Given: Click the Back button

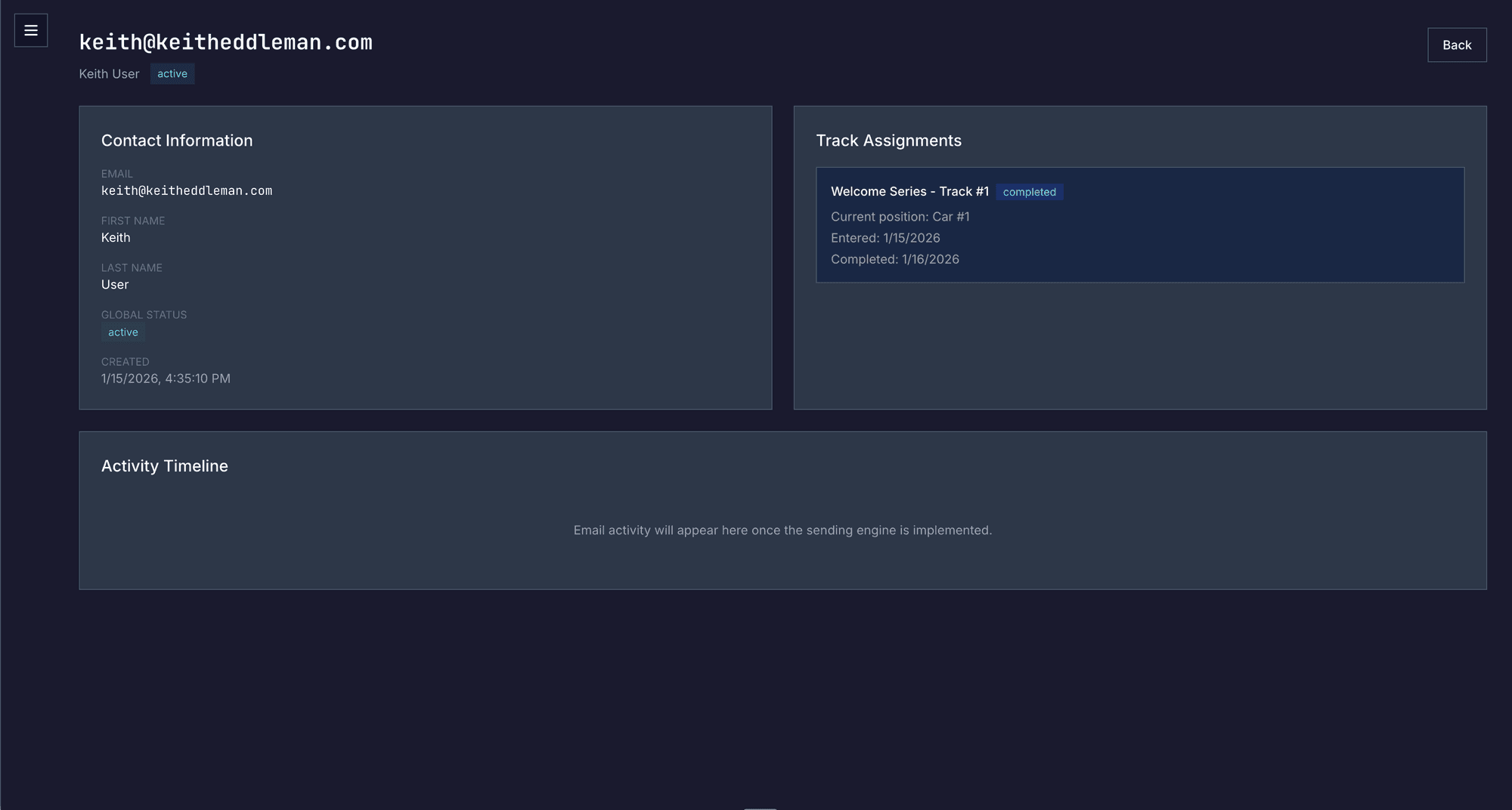Looking at the screenshot, I should [x=1456, y=45].
